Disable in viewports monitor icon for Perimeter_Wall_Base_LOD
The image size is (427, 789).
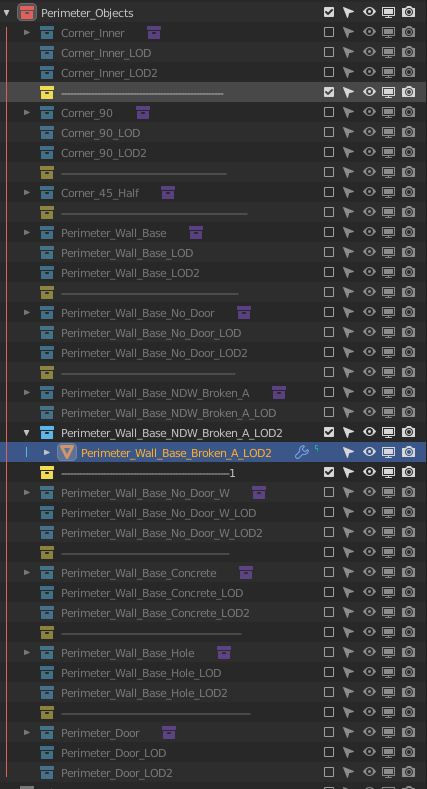tap(388, 253)
